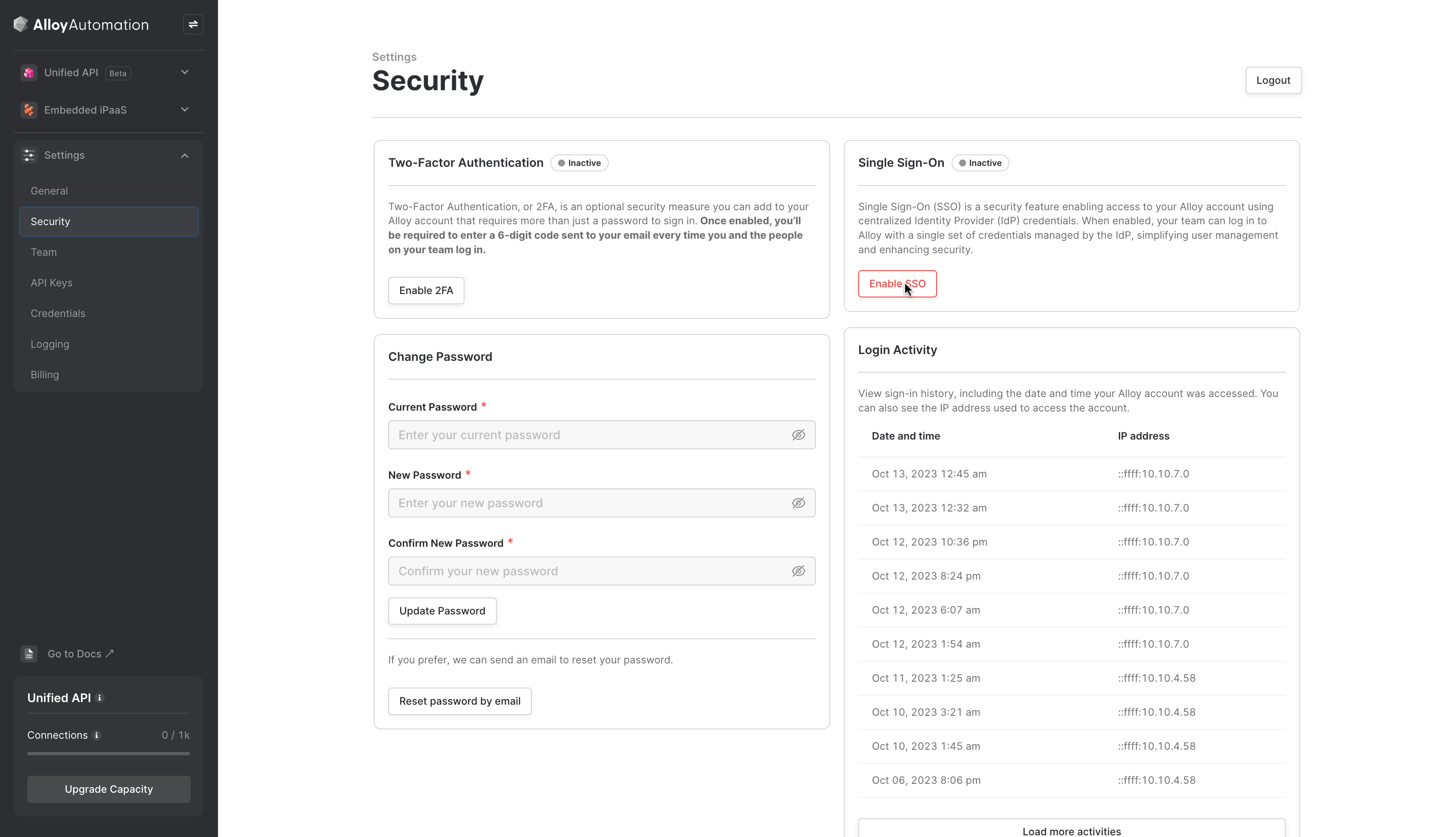Click the Alloy Automation logo
Viewport: 1456px width, 837px height.
point(81,24)
